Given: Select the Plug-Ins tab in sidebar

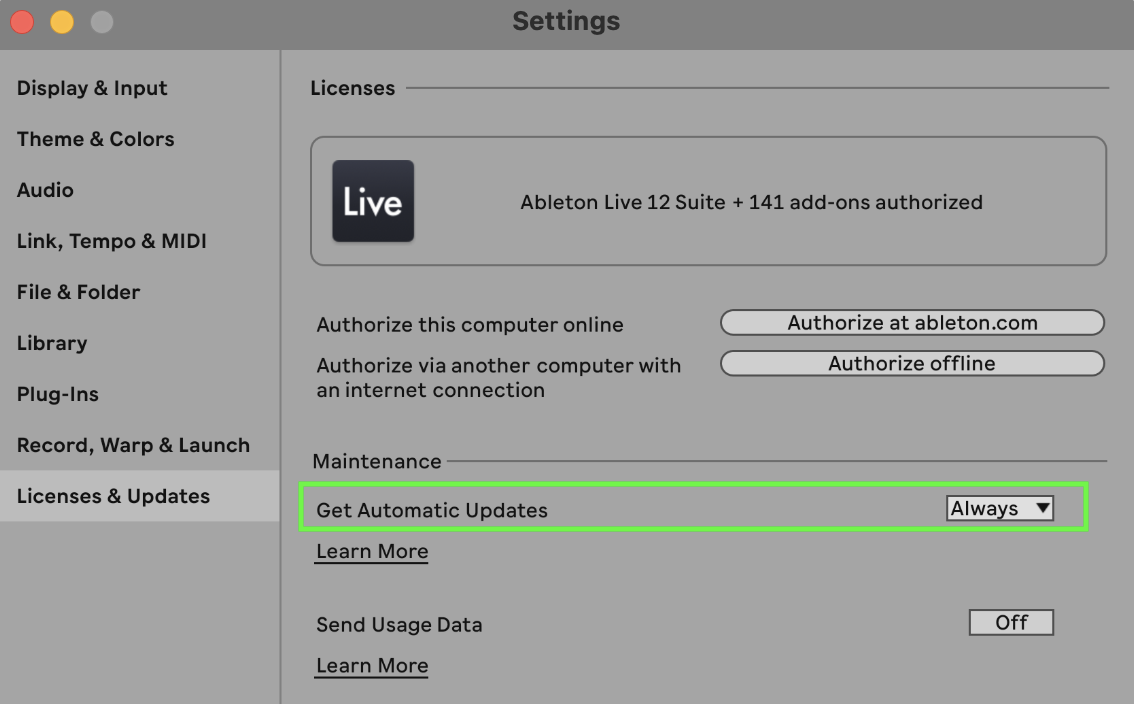Looking at the screenshot, I should pyautogui.click(x=57, y=394).
